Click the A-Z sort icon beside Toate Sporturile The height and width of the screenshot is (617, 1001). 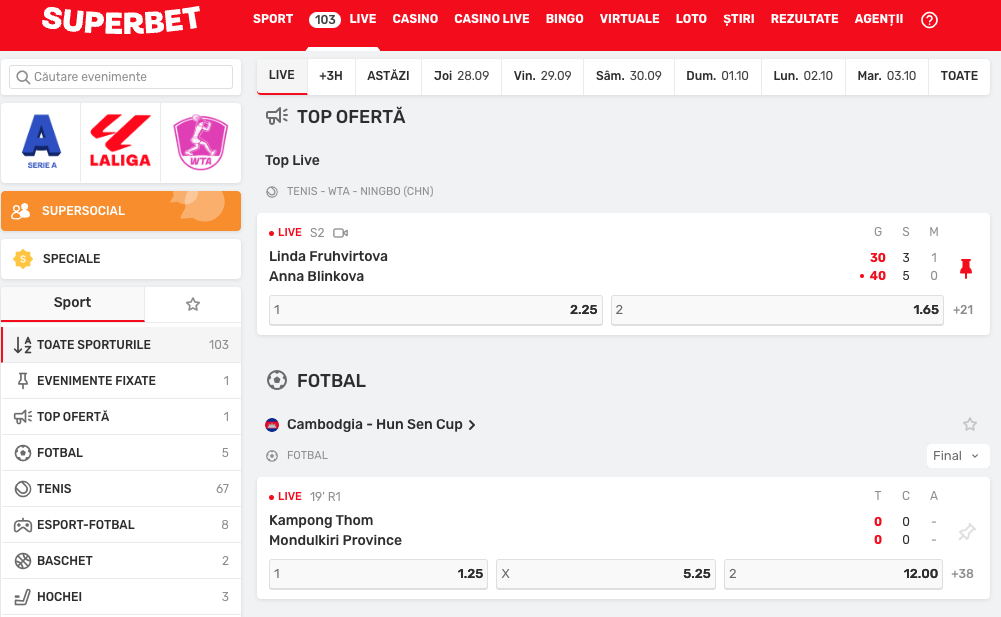[22, 345]
